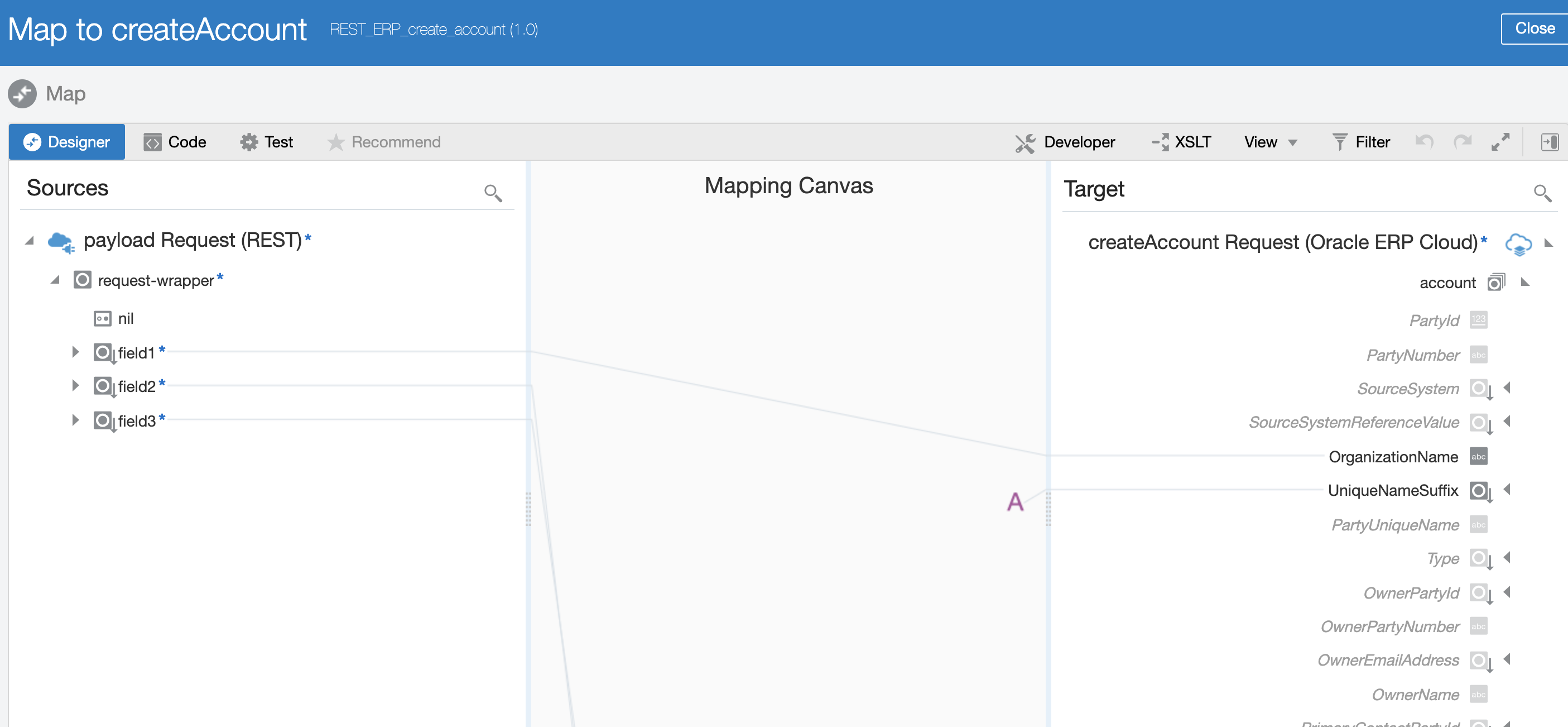Expand the field1 source node
Image resolution: width=1568 pixels, height=727 pixels.
(75, 352)
